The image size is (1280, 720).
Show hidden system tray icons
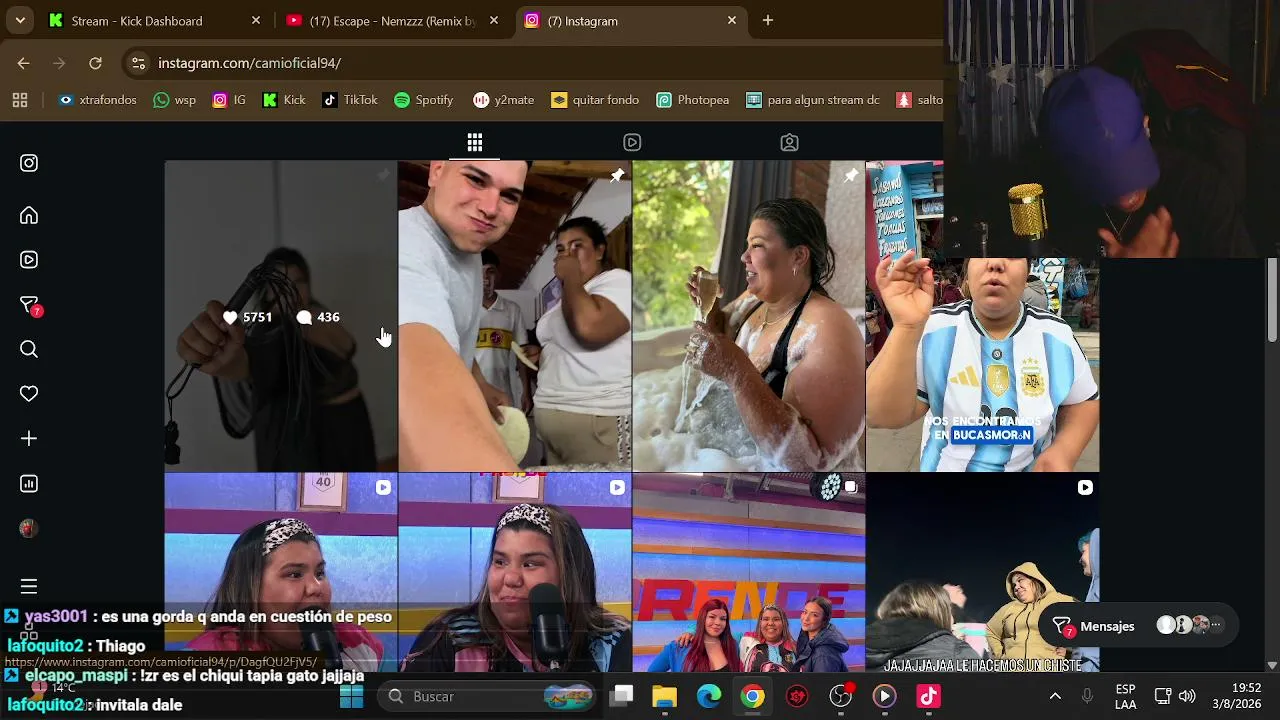(x=1055, y=696)
